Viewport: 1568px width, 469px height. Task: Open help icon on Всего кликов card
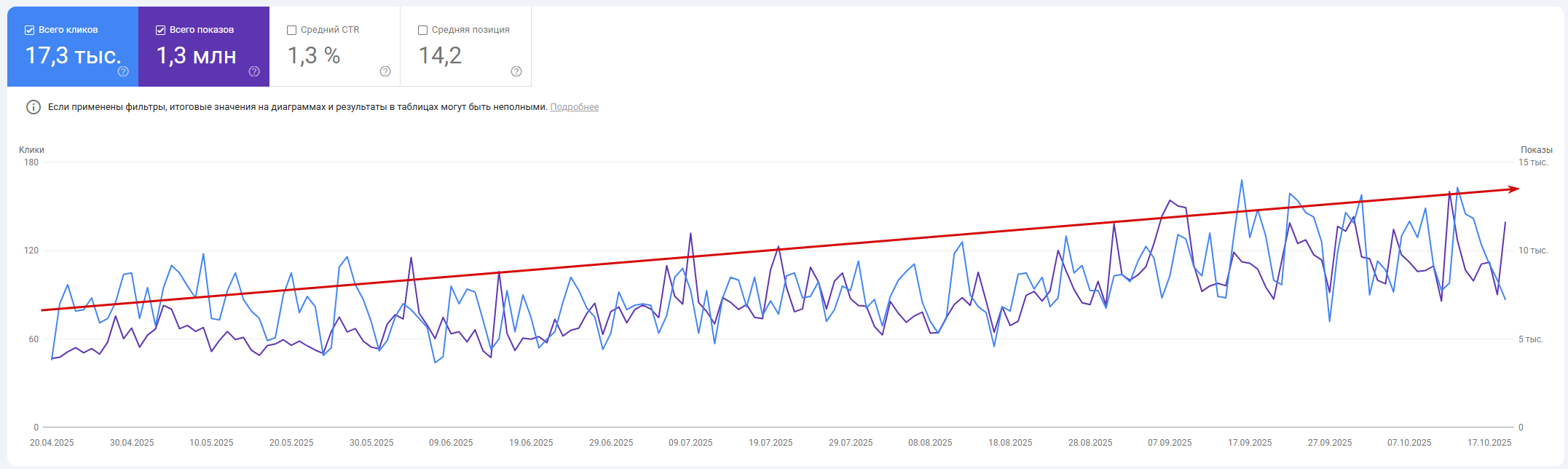(x=123, y=71)
